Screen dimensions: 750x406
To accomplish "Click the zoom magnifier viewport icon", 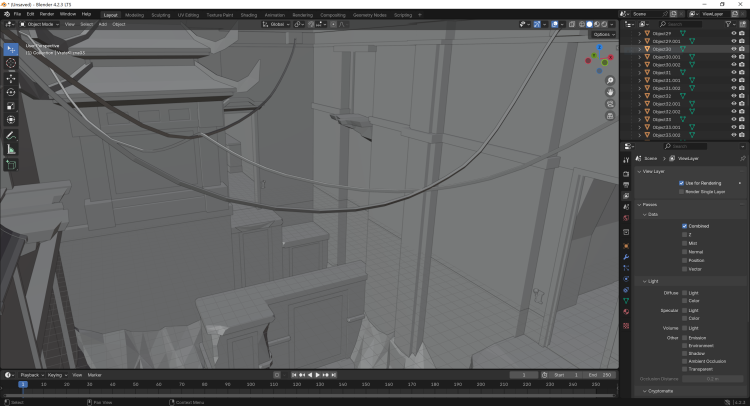I will [x=610, y=80].
